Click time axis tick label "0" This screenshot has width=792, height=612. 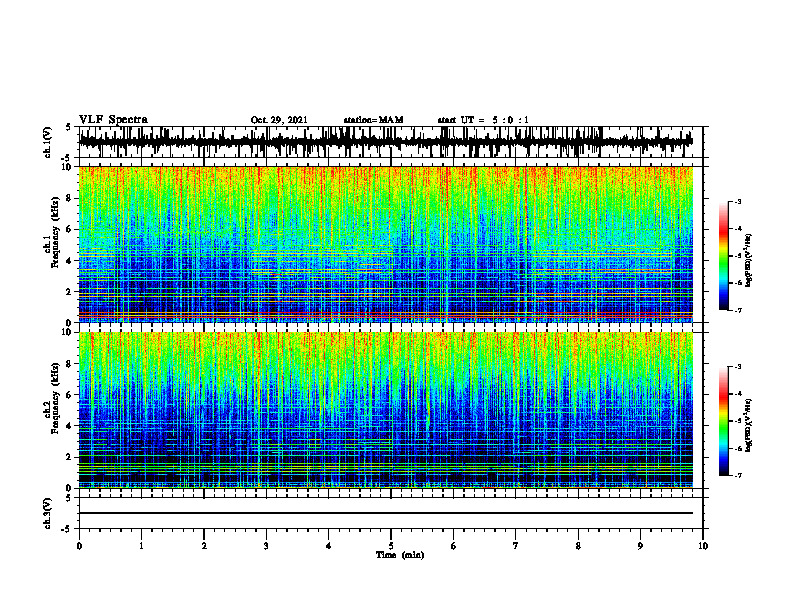click(x=79, y=546)
